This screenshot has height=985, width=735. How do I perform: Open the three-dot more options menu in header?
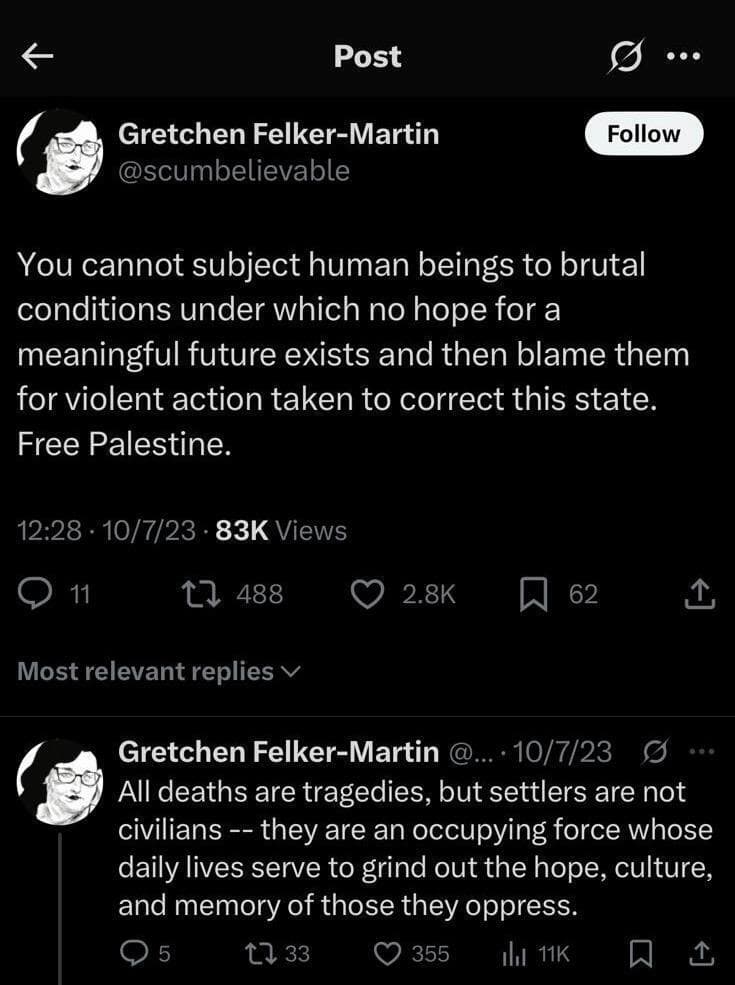(685, 57)
